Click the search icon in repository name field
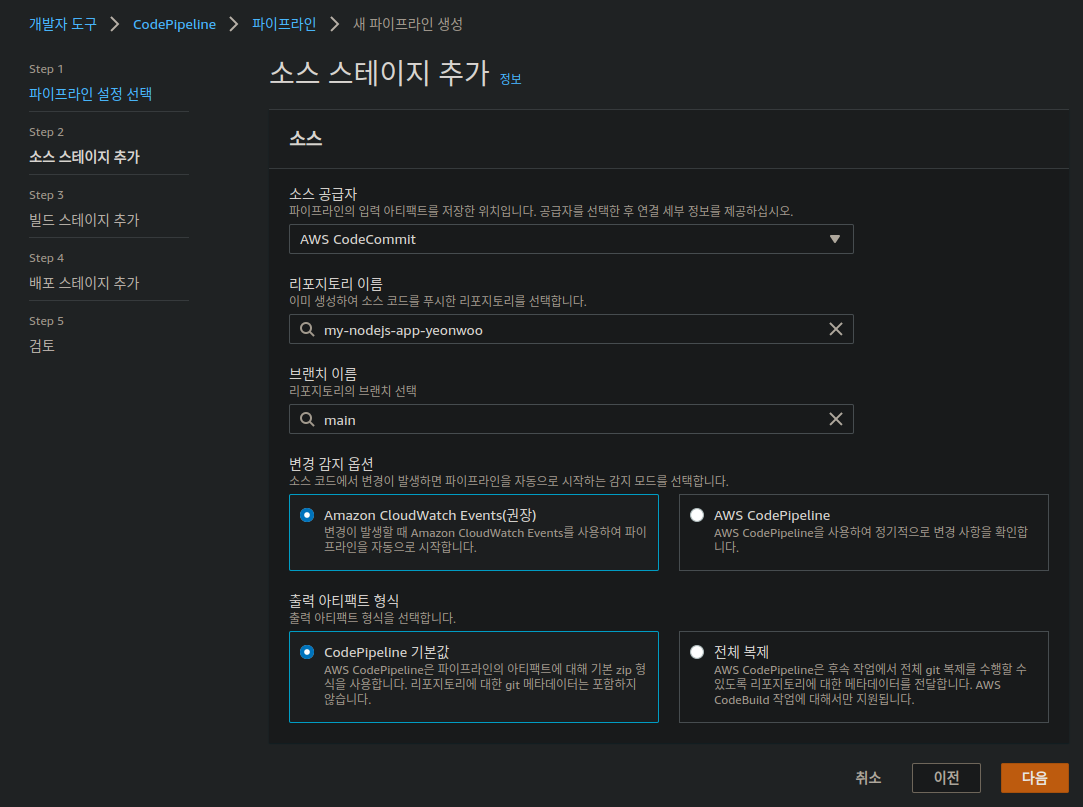Viewport: 1083px width, 807px height. 307,330
